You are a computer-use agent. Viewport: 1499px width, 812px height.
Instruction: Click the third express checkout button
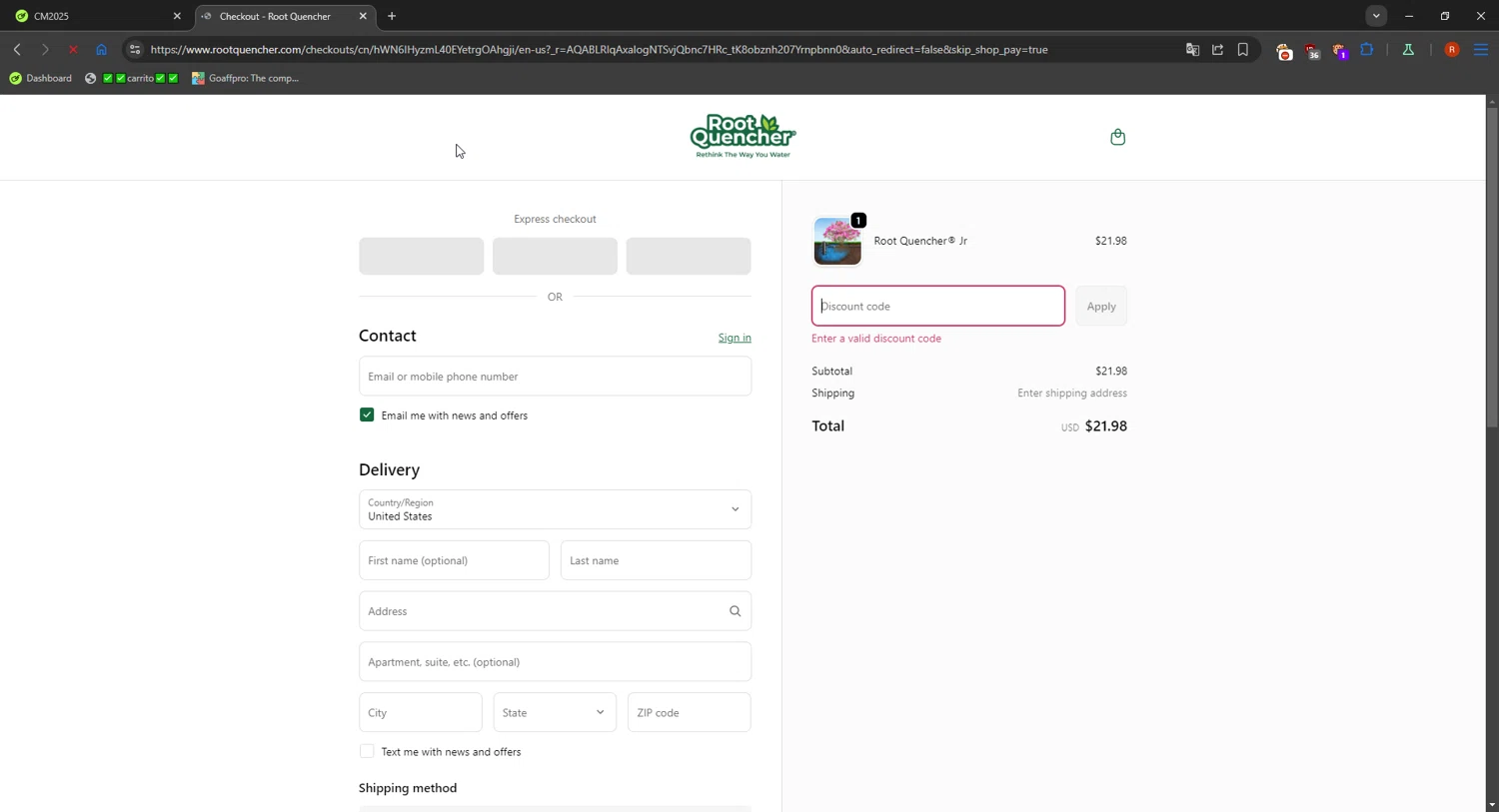coord(689,256)
